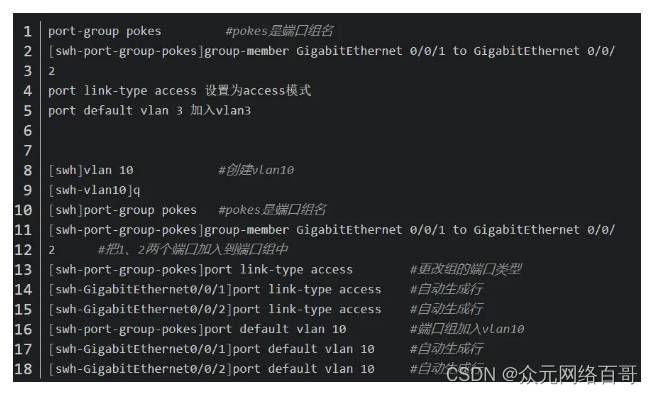654x394 pixels.
Task: Click '[swh-vlan10]q' on line 9
Action: [x=94, y=190]
